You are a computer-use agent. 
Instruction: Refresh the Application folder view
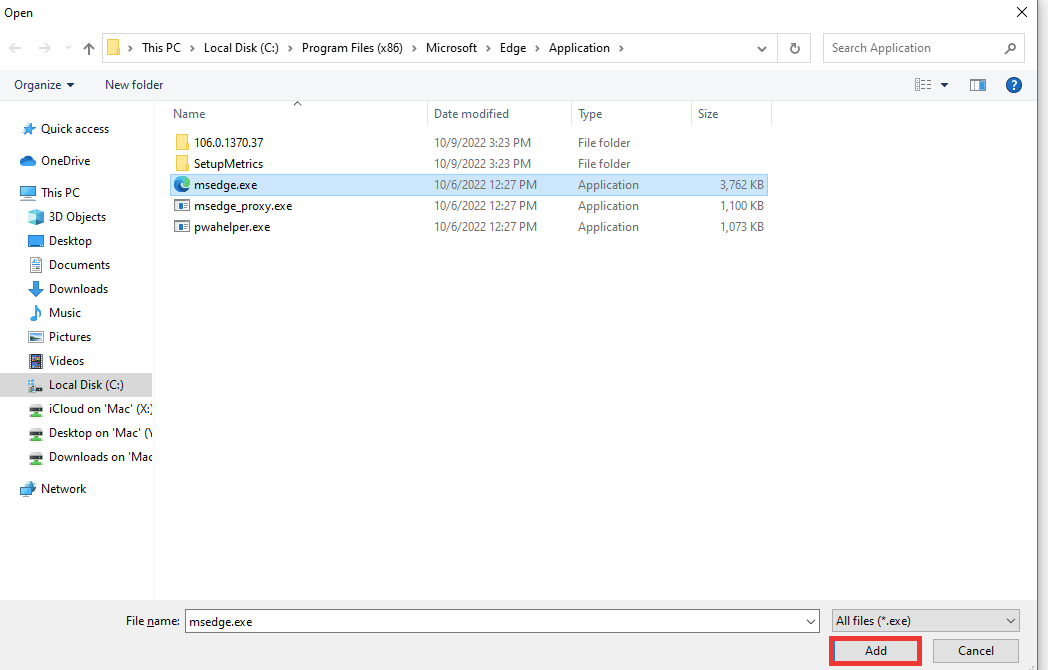tap(795, 48)
